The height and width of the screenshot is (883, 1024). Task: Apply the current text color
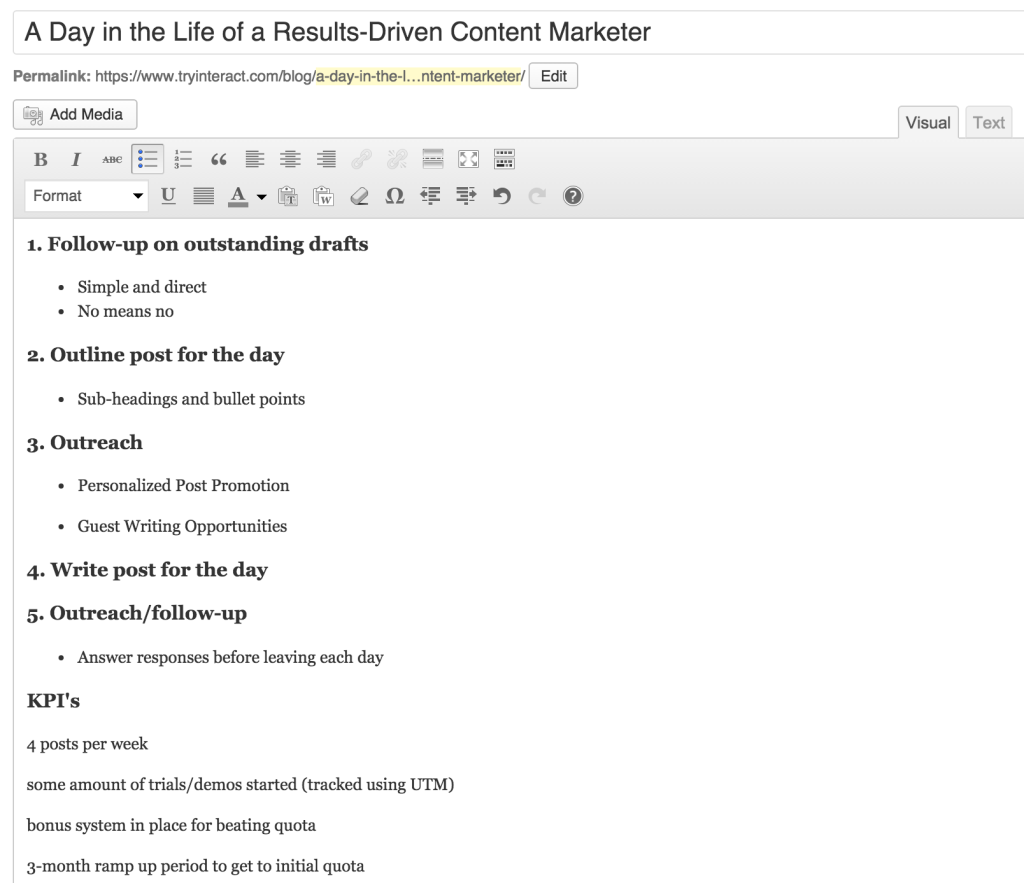tap(238, 196)
